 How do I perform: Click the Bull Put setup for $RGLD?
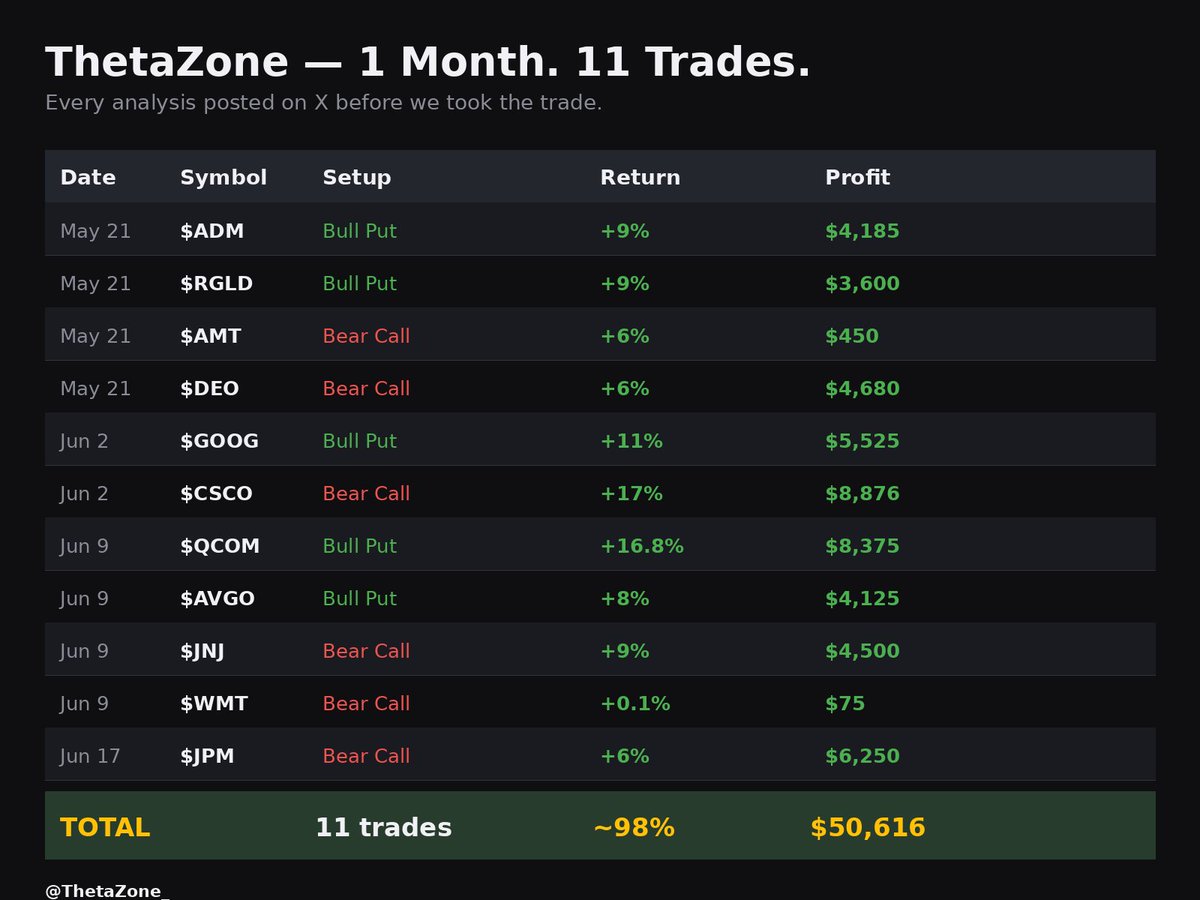click(x=359, y=284)
